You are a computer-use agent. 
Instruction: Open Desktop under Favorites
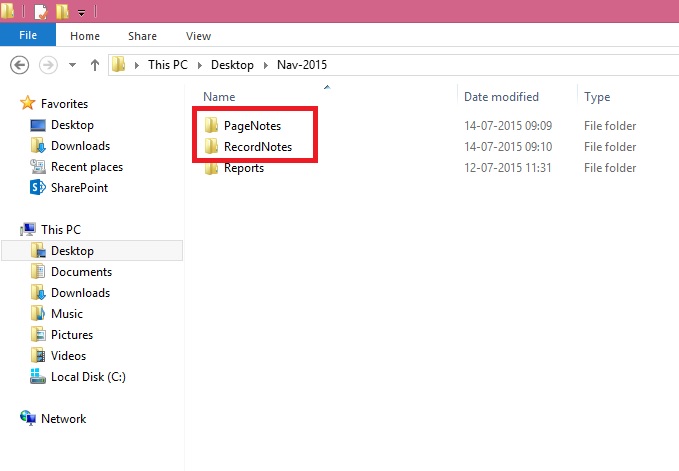point(72,125)
